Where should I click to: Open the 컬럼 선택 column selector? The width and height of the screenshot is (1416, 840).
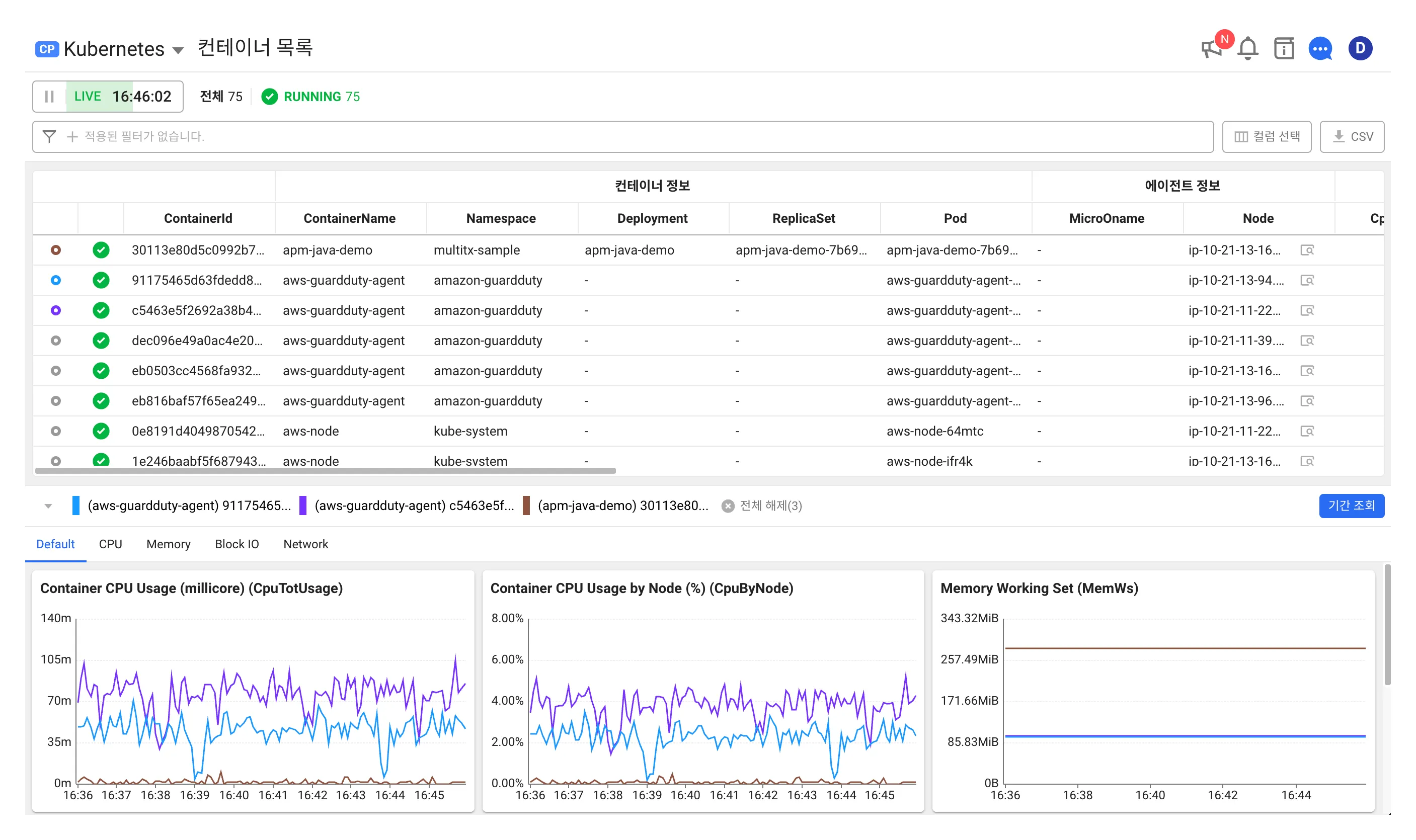tap(1266, 136)
